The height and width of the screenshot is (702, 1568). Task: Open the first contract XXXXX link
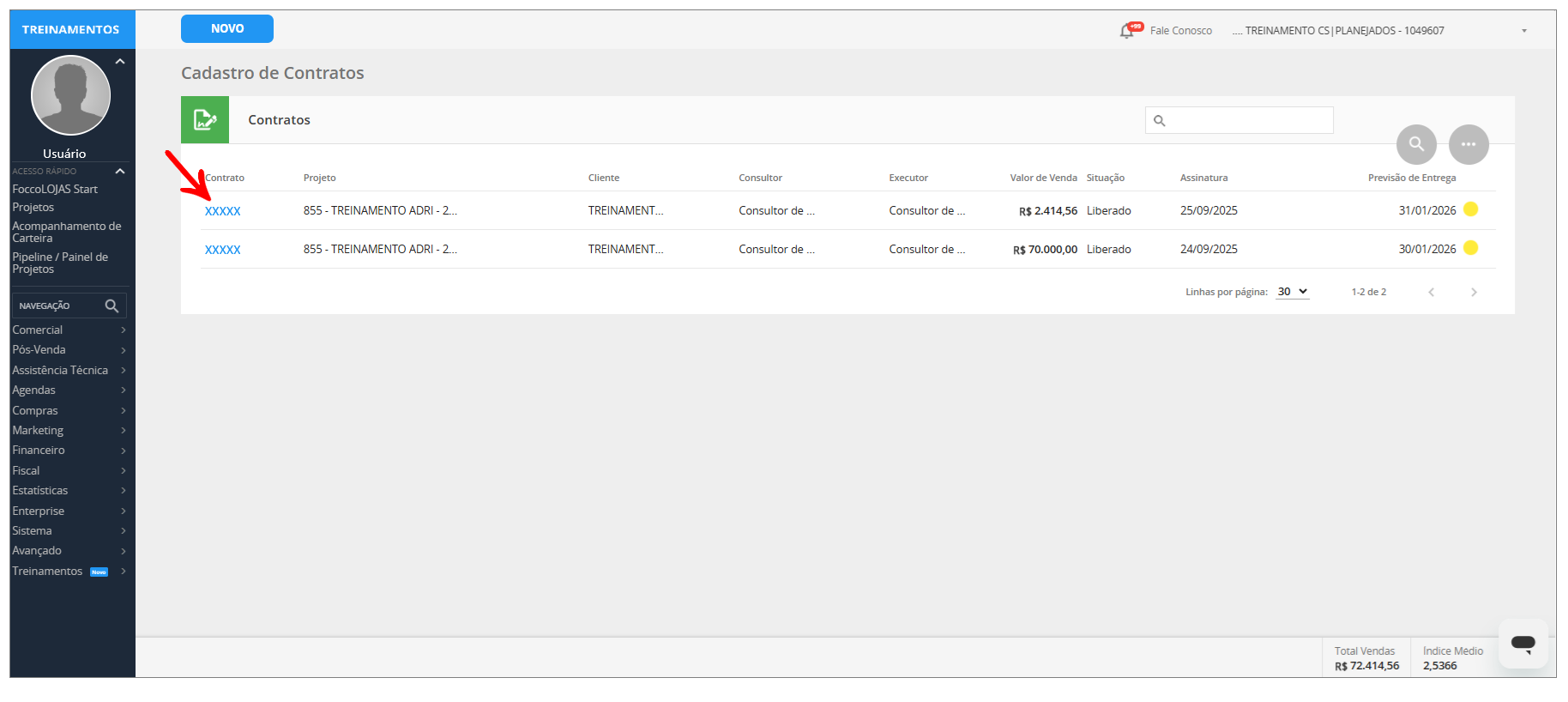(x=223, y=211)
